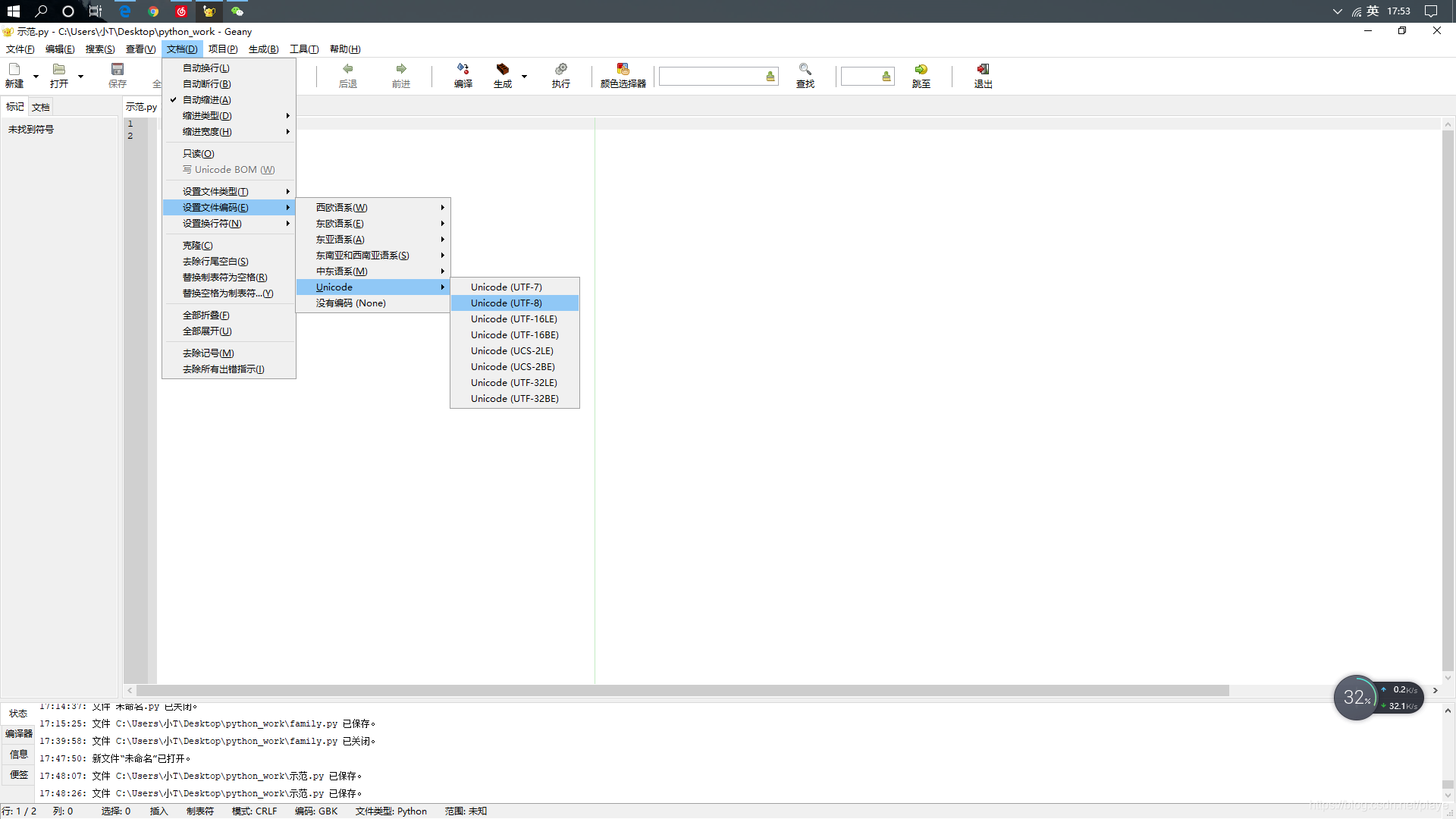
Task: Click the editor horizontal scrollbar
Action: [x=682, y=691]
